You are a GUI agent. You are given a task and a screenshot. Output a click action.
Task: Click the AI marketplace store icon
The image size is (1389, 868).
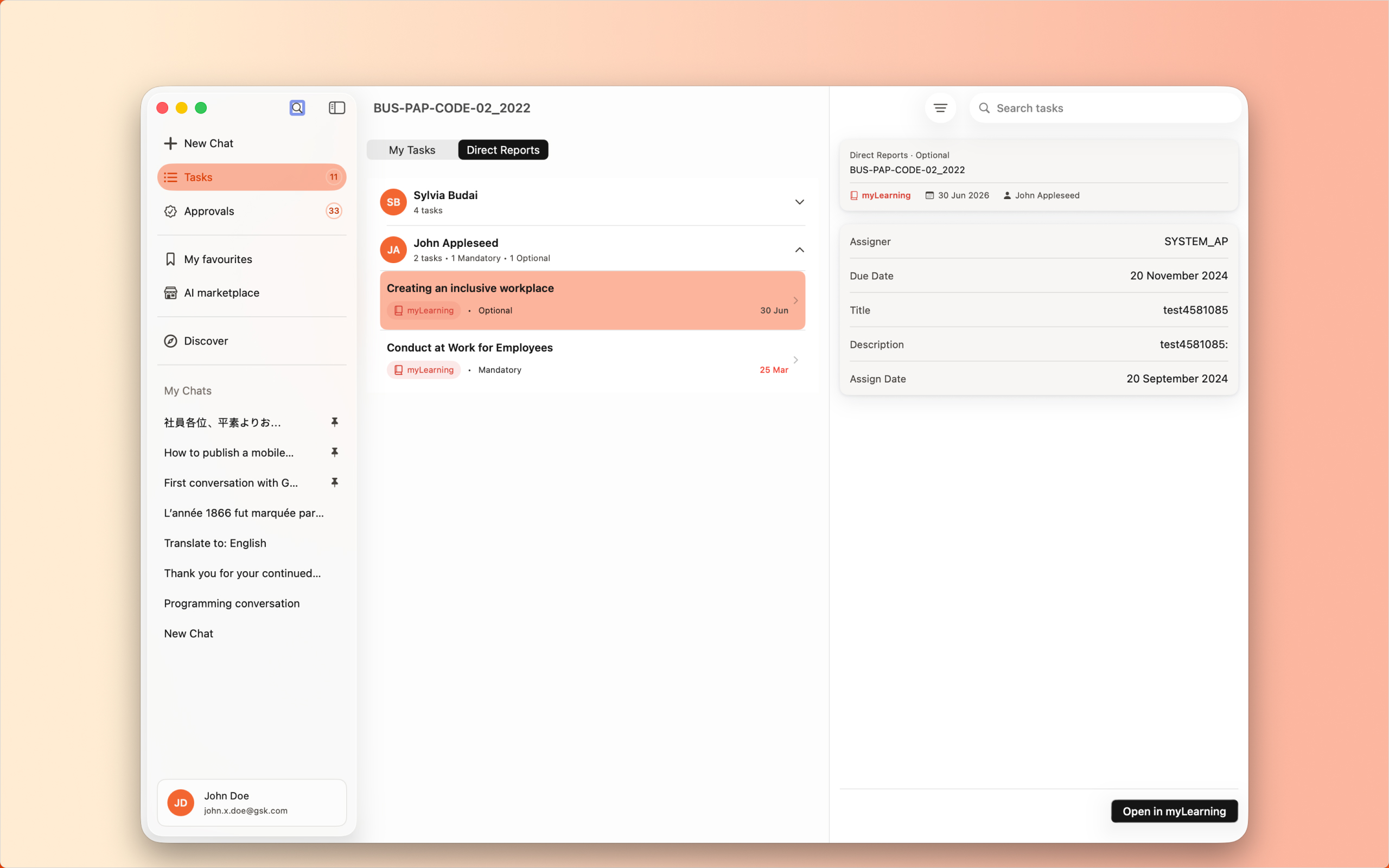pyautogui.click(x=170, y=293)
